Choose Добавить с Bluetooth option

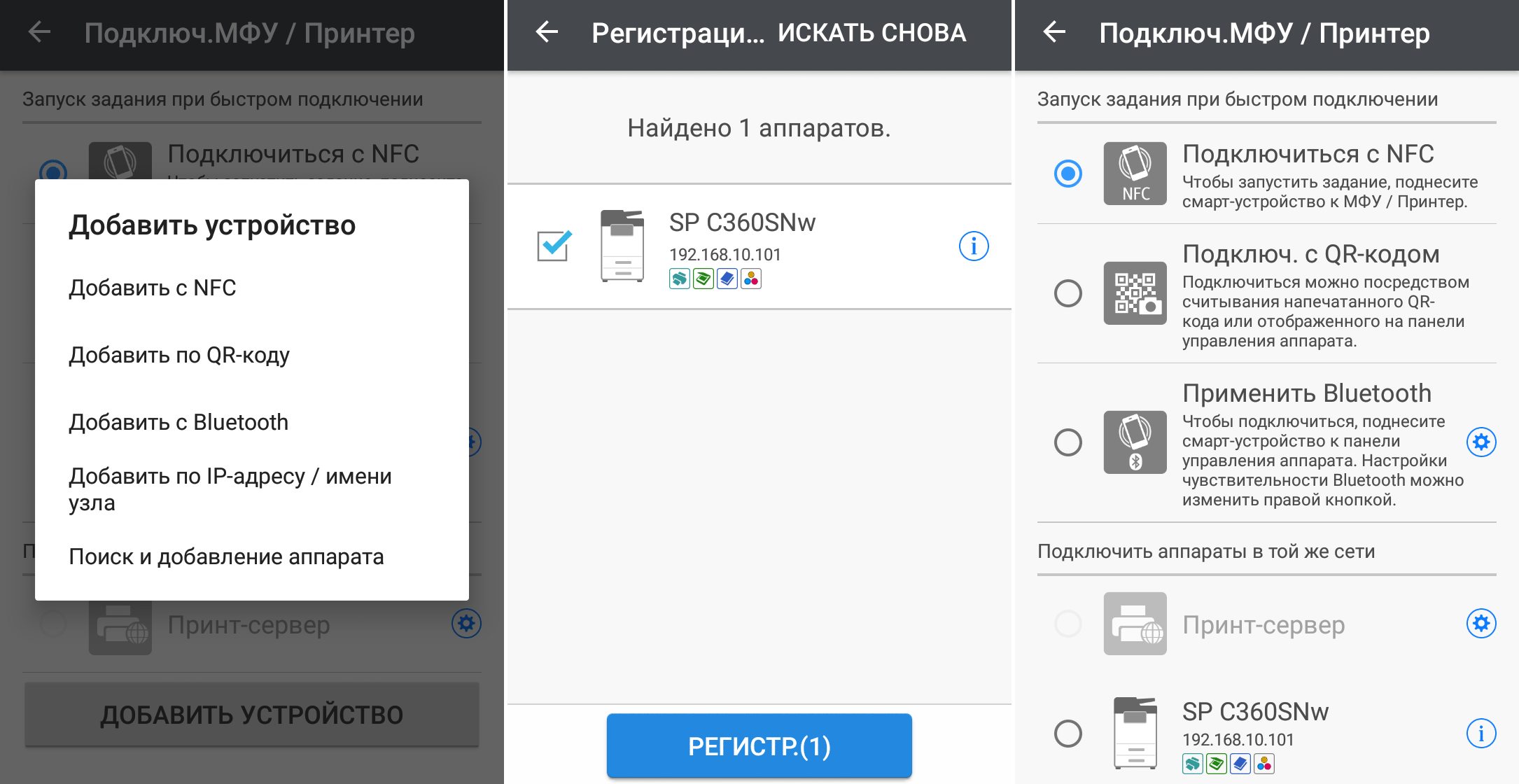pos(178,422)
